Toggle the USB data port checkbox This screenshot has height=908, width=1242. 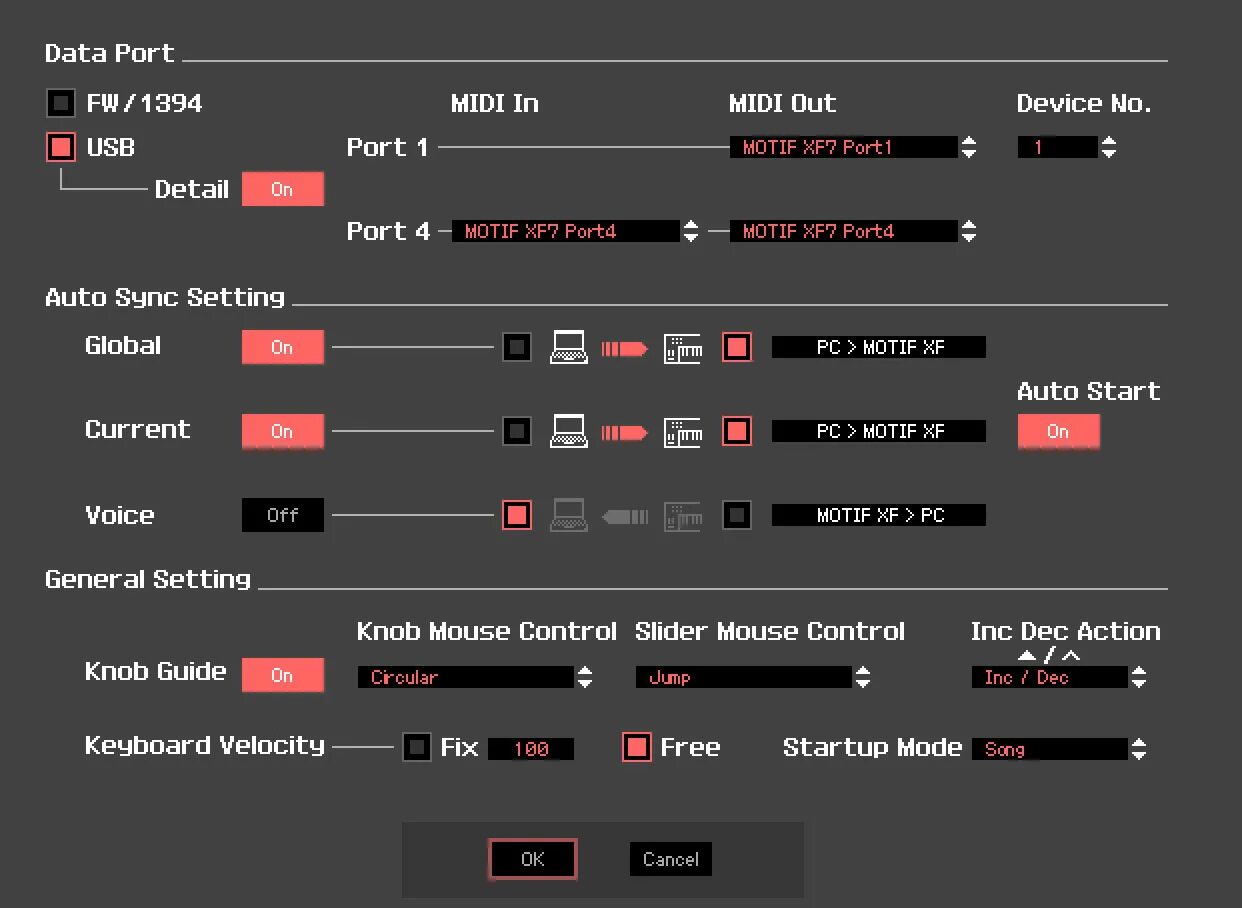tap(61, 147)
